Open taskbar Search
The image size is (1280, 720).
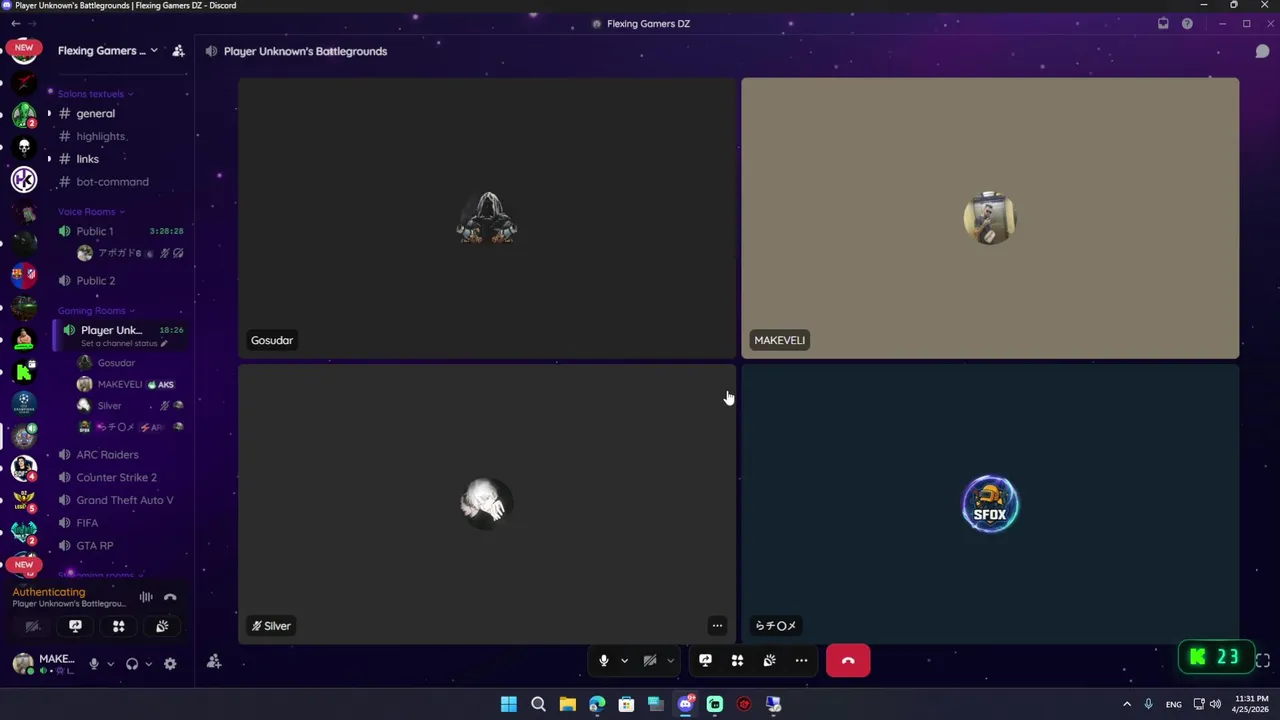coord(538,704)
